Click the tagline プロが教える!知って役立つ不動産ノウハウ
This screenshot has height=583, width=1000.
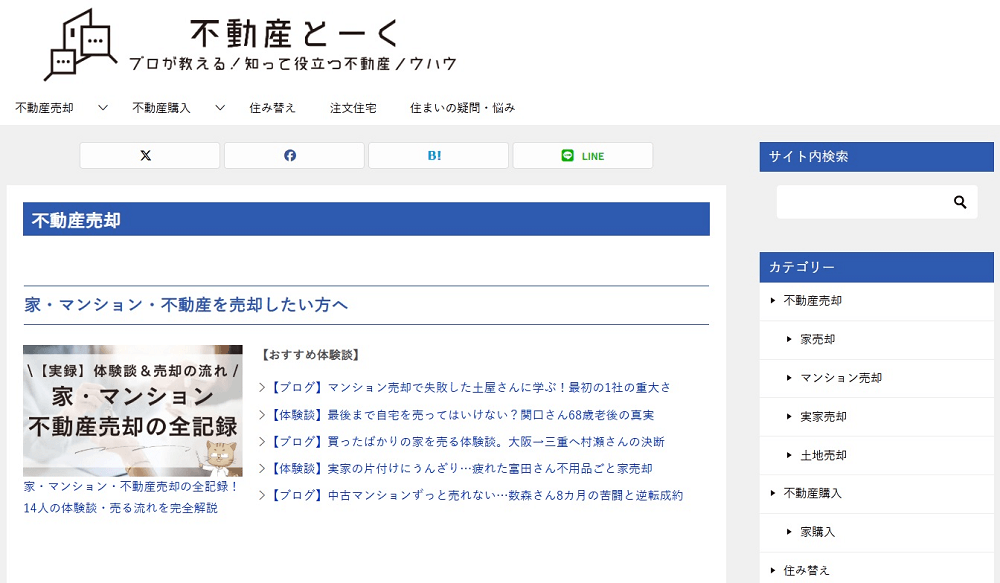tap(293, 64)
